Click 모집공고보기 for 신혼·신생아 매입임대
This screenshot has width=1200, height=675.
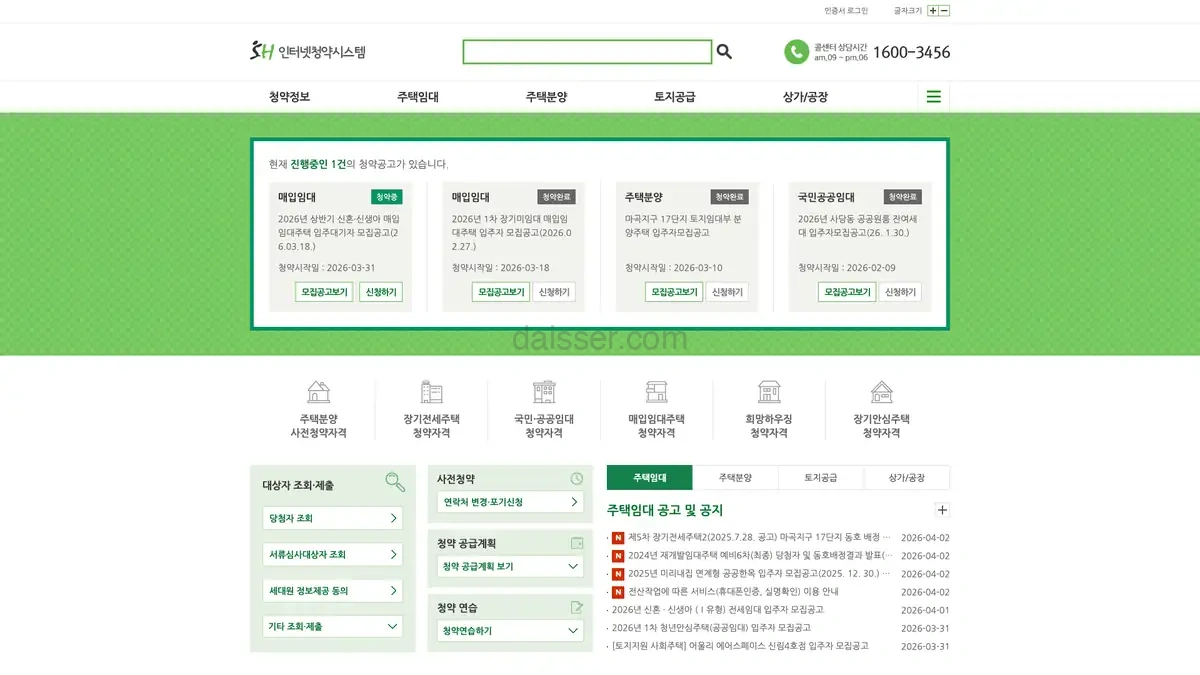(x=326, y=292)
